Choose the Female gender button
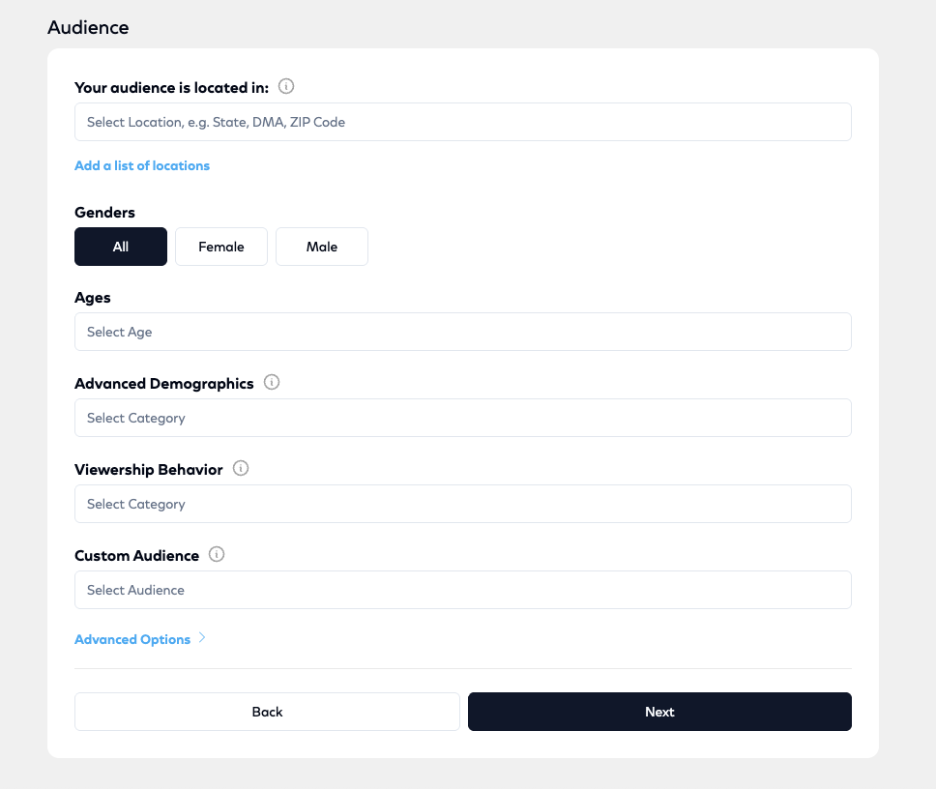This screenshot has width=936, height=789. [221, 247]
